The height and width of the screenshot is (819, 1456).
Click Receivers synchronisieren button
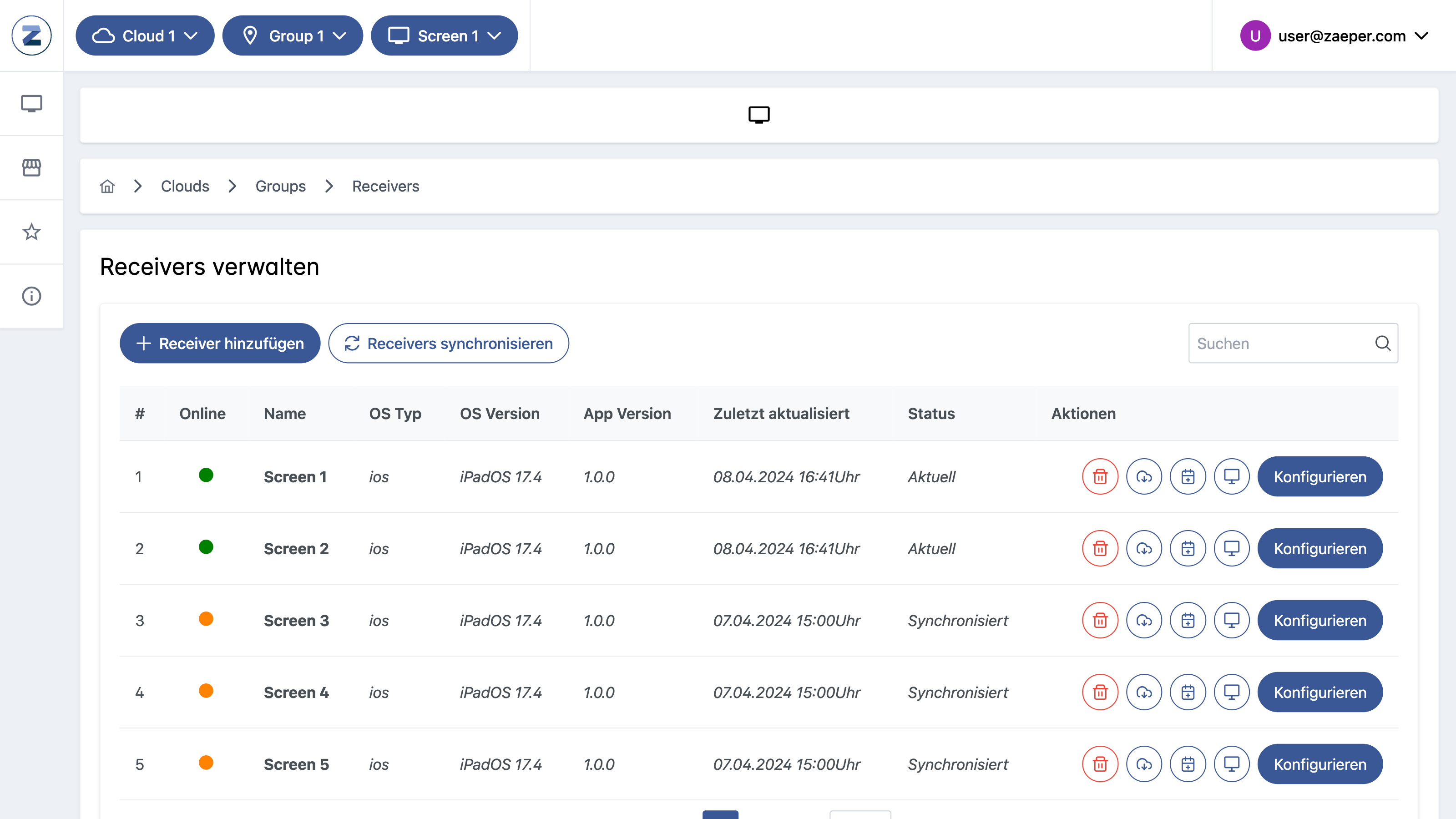point(448,343)
